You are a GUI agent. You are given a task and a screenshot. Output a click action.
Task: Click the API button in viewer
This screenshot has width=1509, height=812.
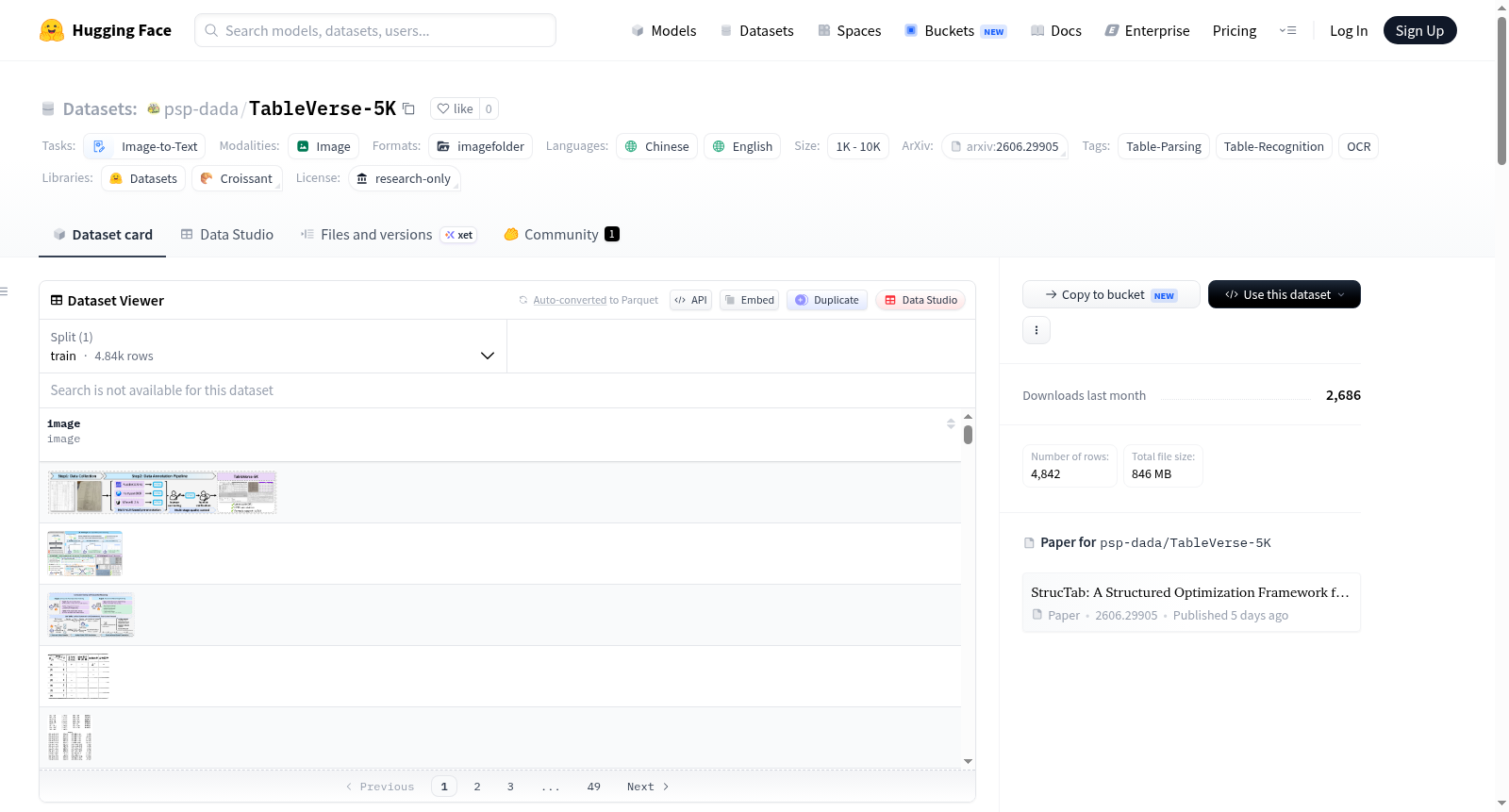click(690, 300)
